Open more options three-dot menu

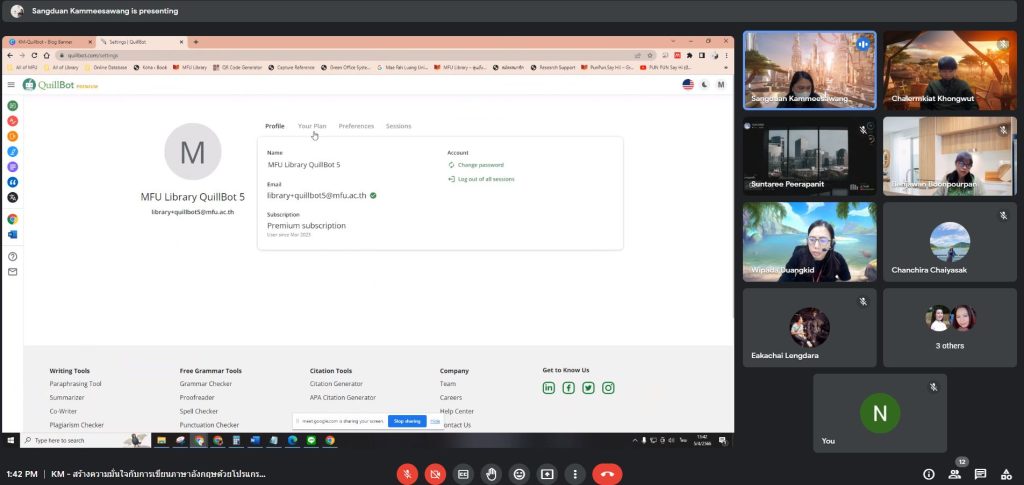tap(575, 474)
